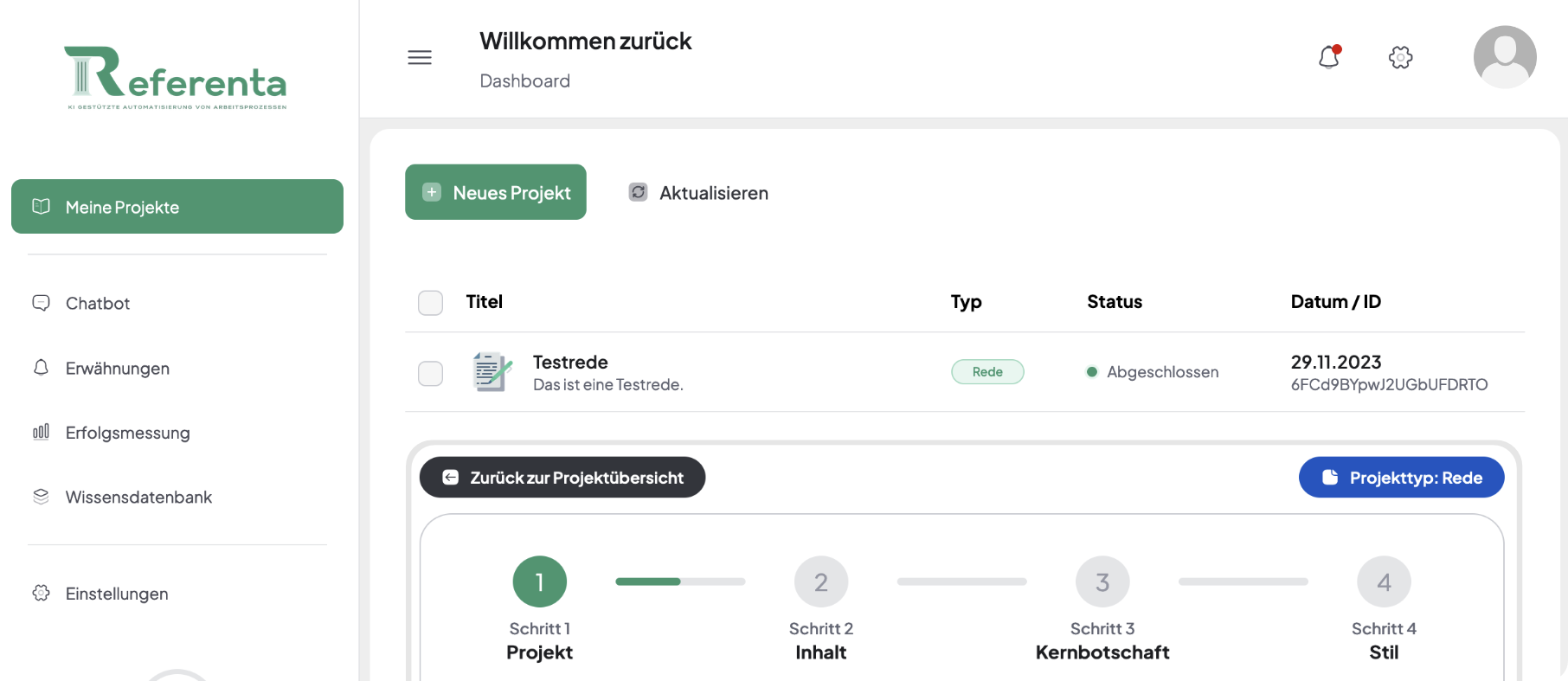Check the Testrede row checkbox
Viewport: 1568px width, 681px height.
click(430, 373)
